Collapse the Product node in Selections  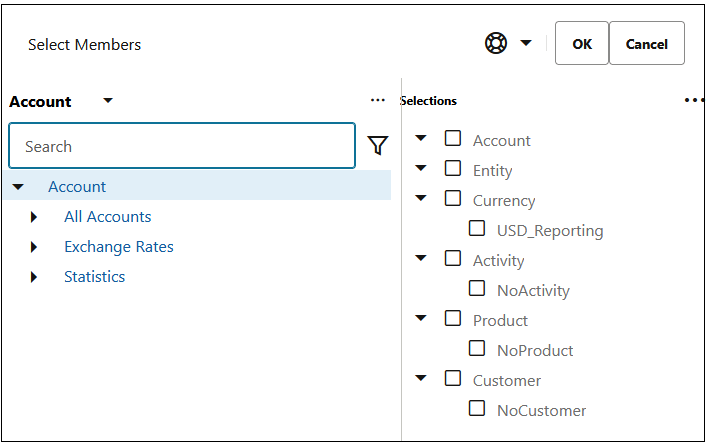(421, 318)
